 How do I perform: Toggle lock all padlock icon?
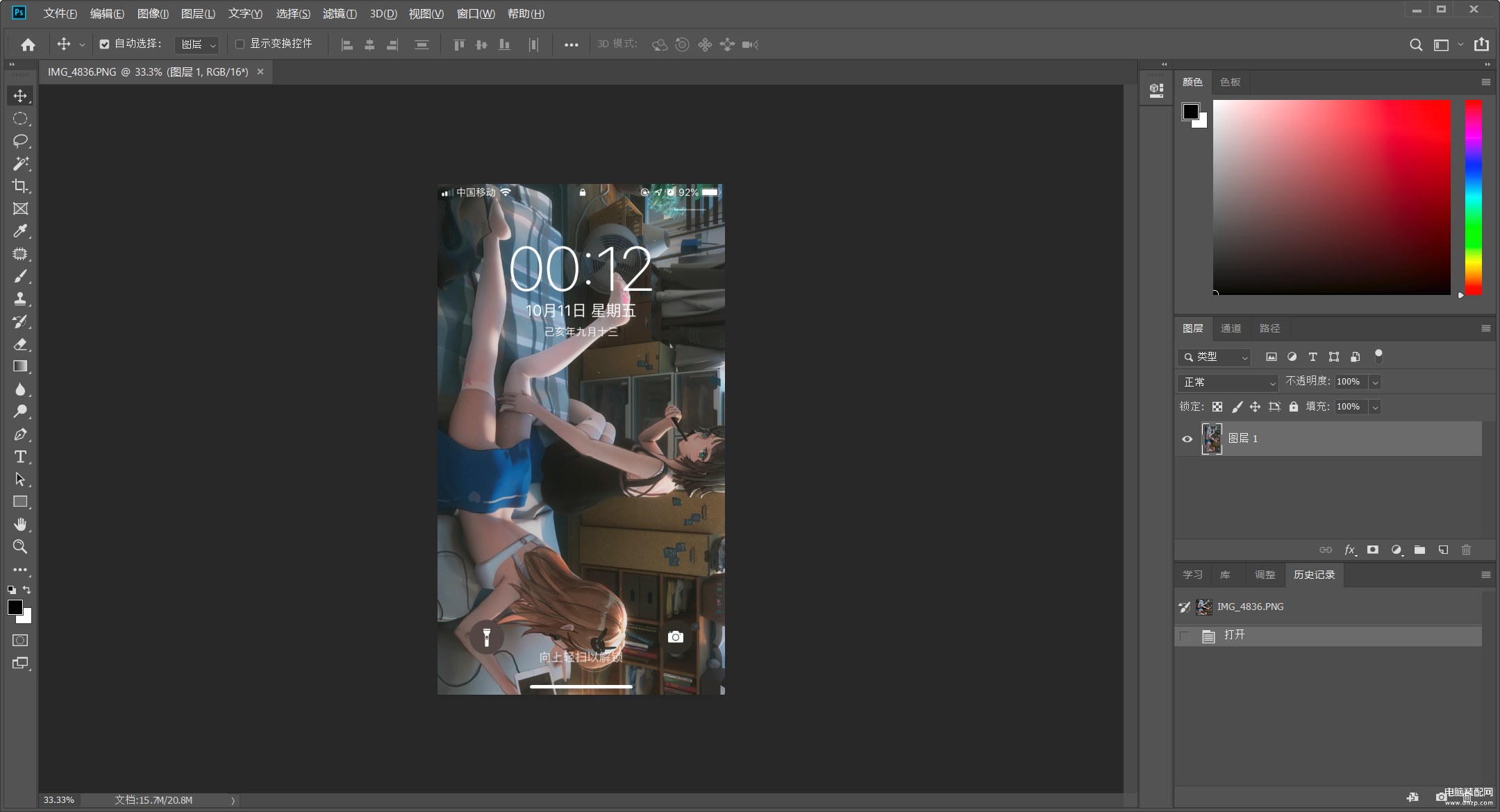point(1293,407)
